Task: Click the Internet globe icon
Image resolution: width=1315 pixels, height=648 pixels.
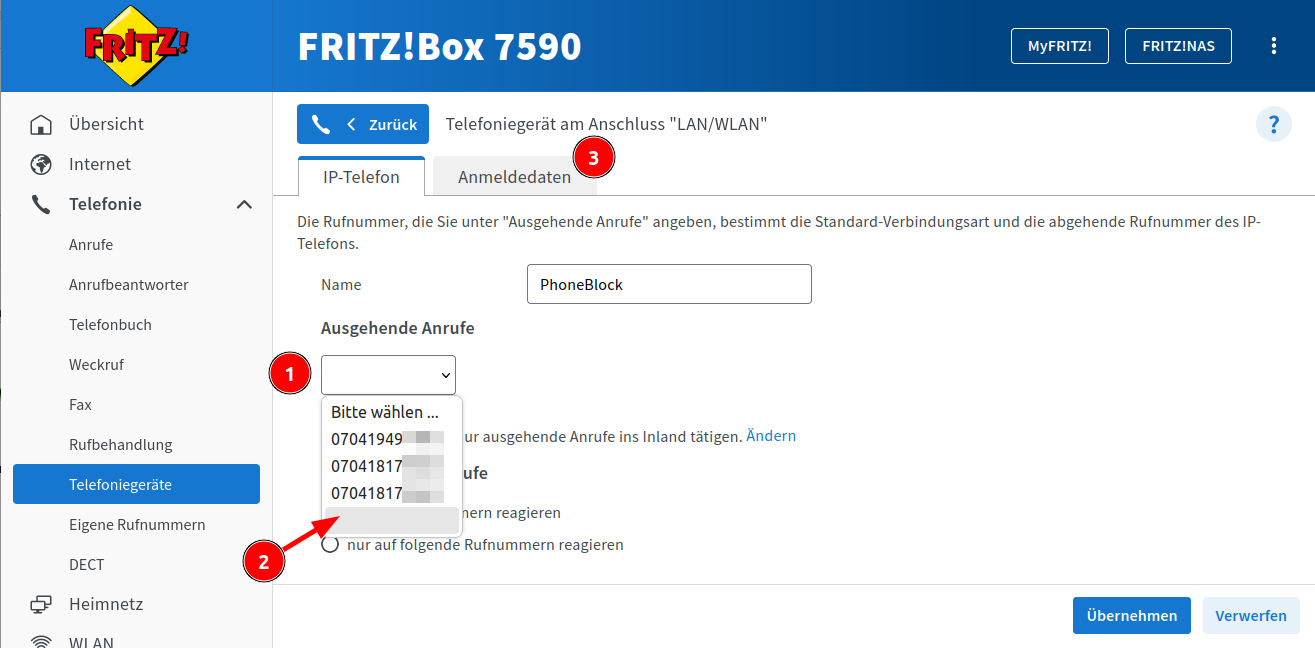Action: [41, 165]
